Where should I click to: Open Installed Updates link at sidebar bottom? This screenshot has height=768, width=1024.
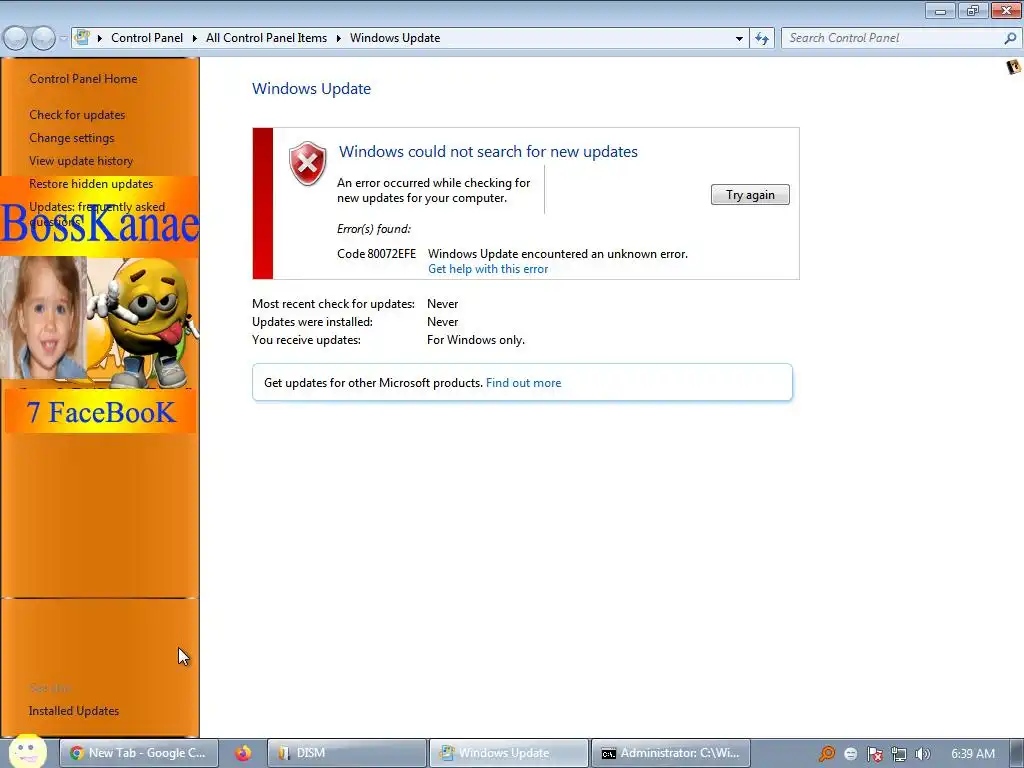[x=74, y=711]
